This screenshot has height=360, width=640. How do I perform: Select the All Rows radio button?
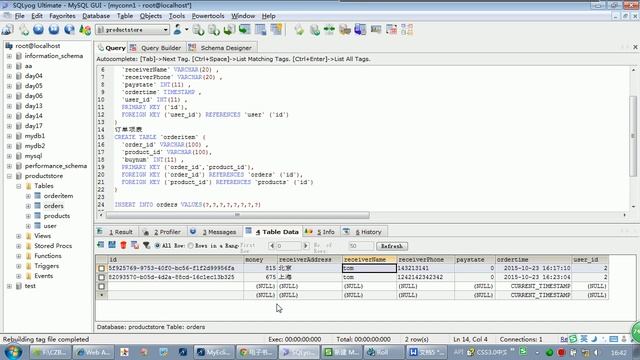tap(158, 246)
